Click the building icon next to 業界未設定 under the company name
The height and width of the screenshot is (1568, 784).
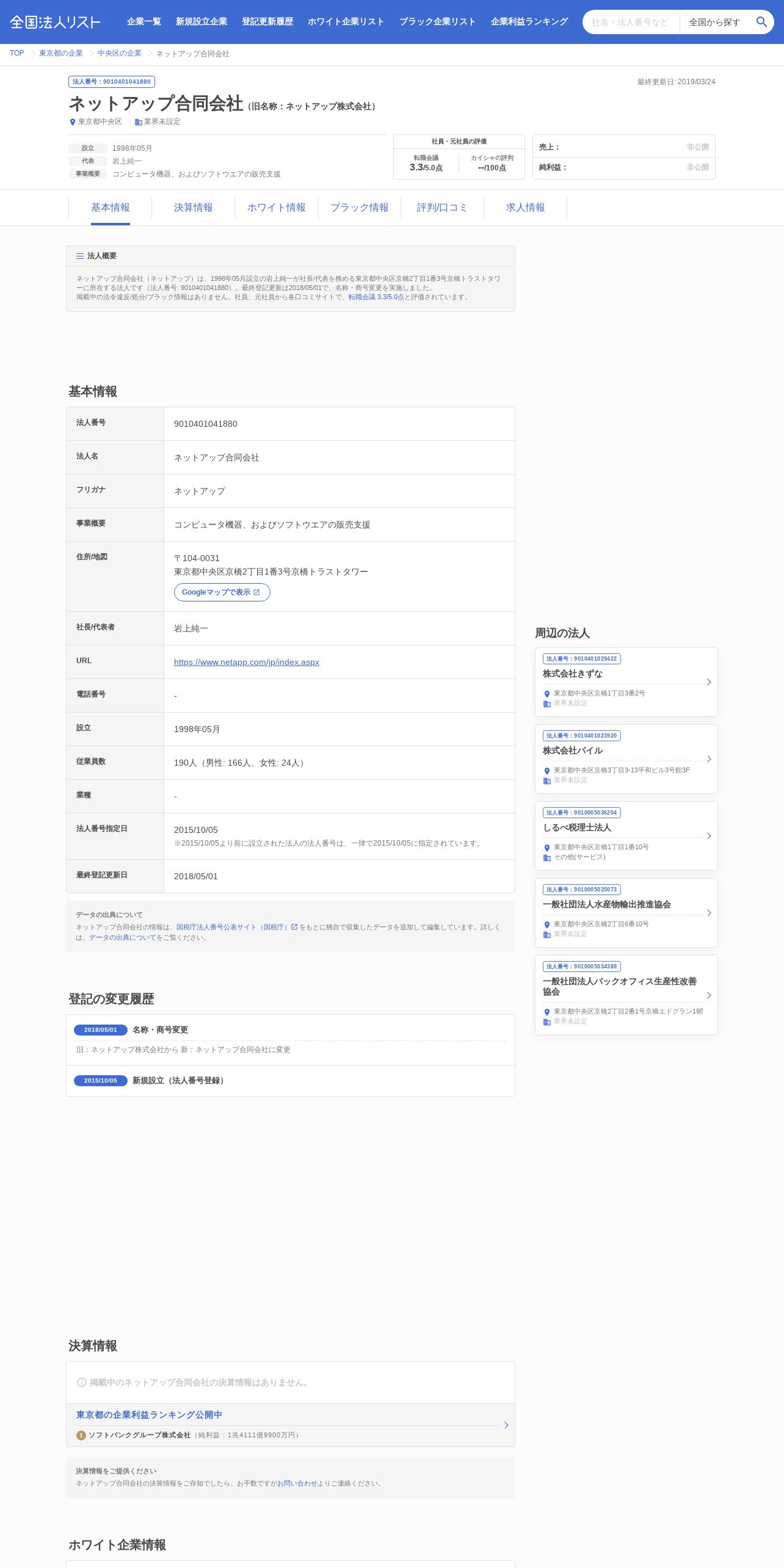pyautogui.click(x=138, y=122)
